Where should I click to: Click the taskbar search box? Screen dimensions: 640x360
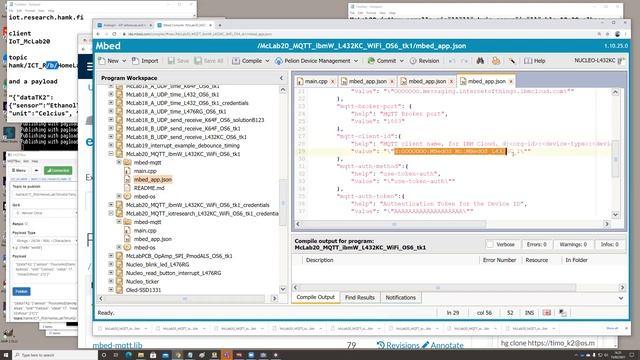coord(56,355)
